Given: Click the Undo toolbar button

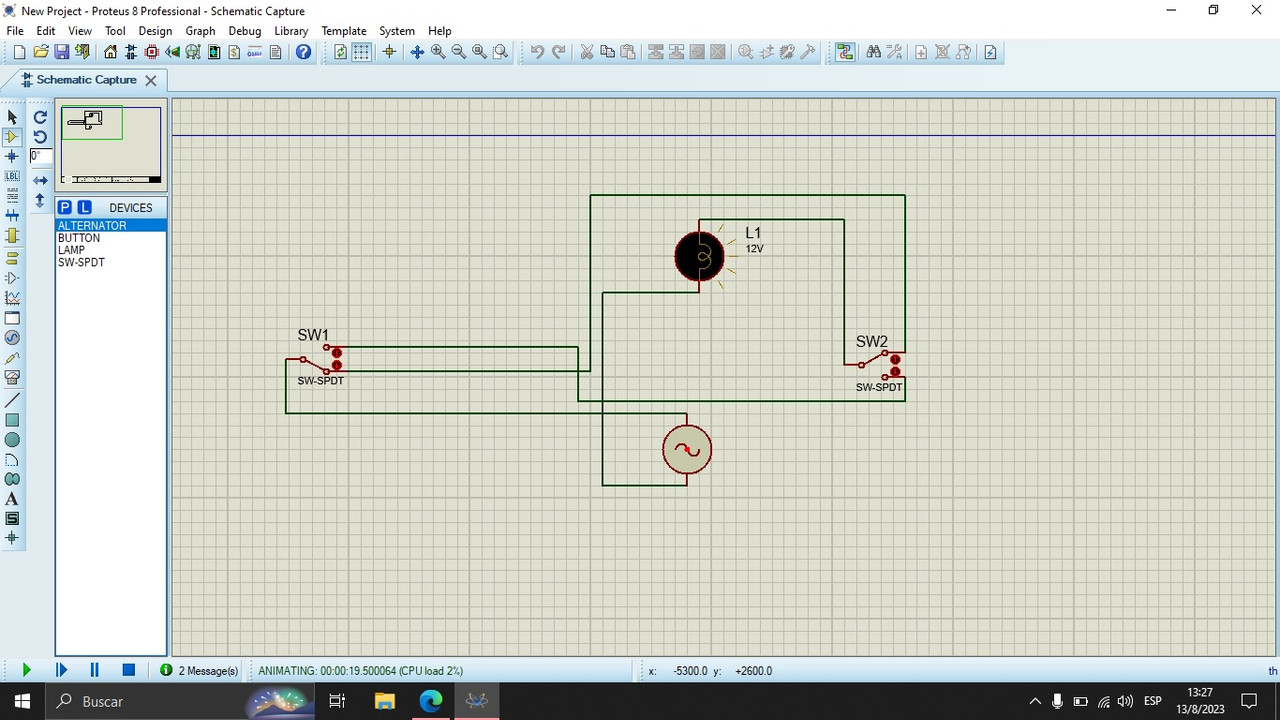Looking at the screenshot, I should coord(537,52).
